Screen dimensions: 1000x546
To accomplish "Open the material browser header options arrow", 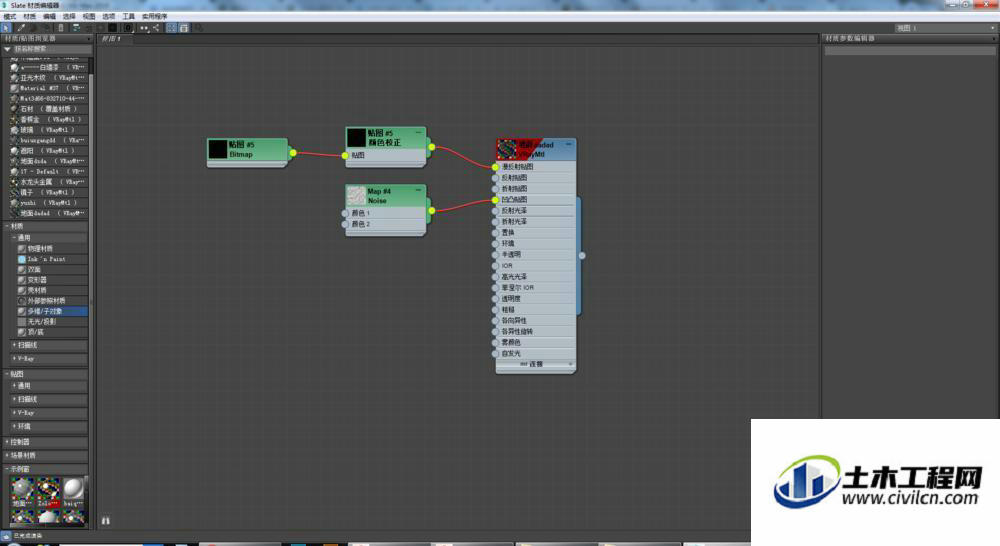I will 89,38.
